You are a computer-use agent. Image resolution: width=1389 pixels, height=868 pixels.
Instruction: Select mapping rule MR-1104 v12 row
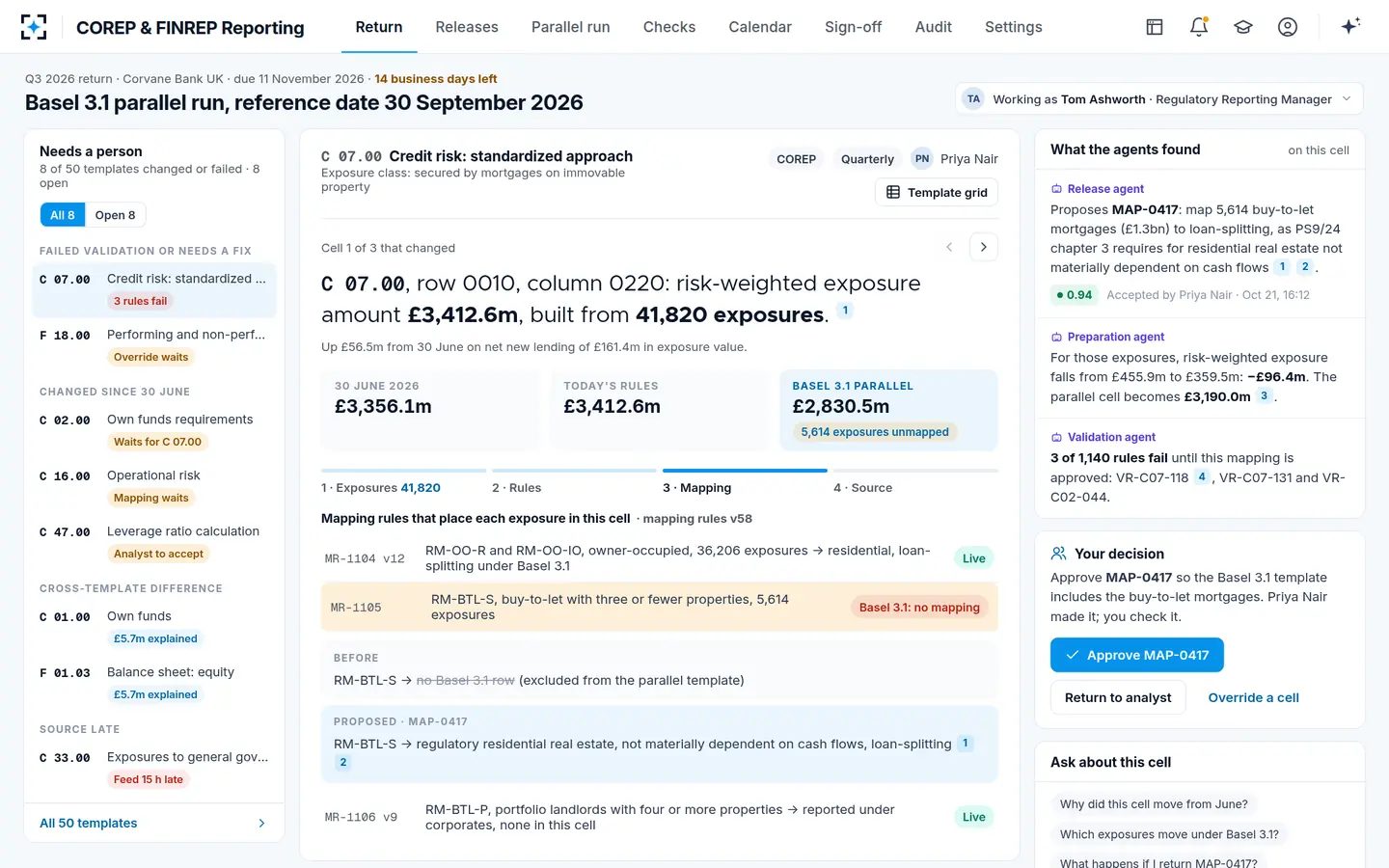point(660,558)
